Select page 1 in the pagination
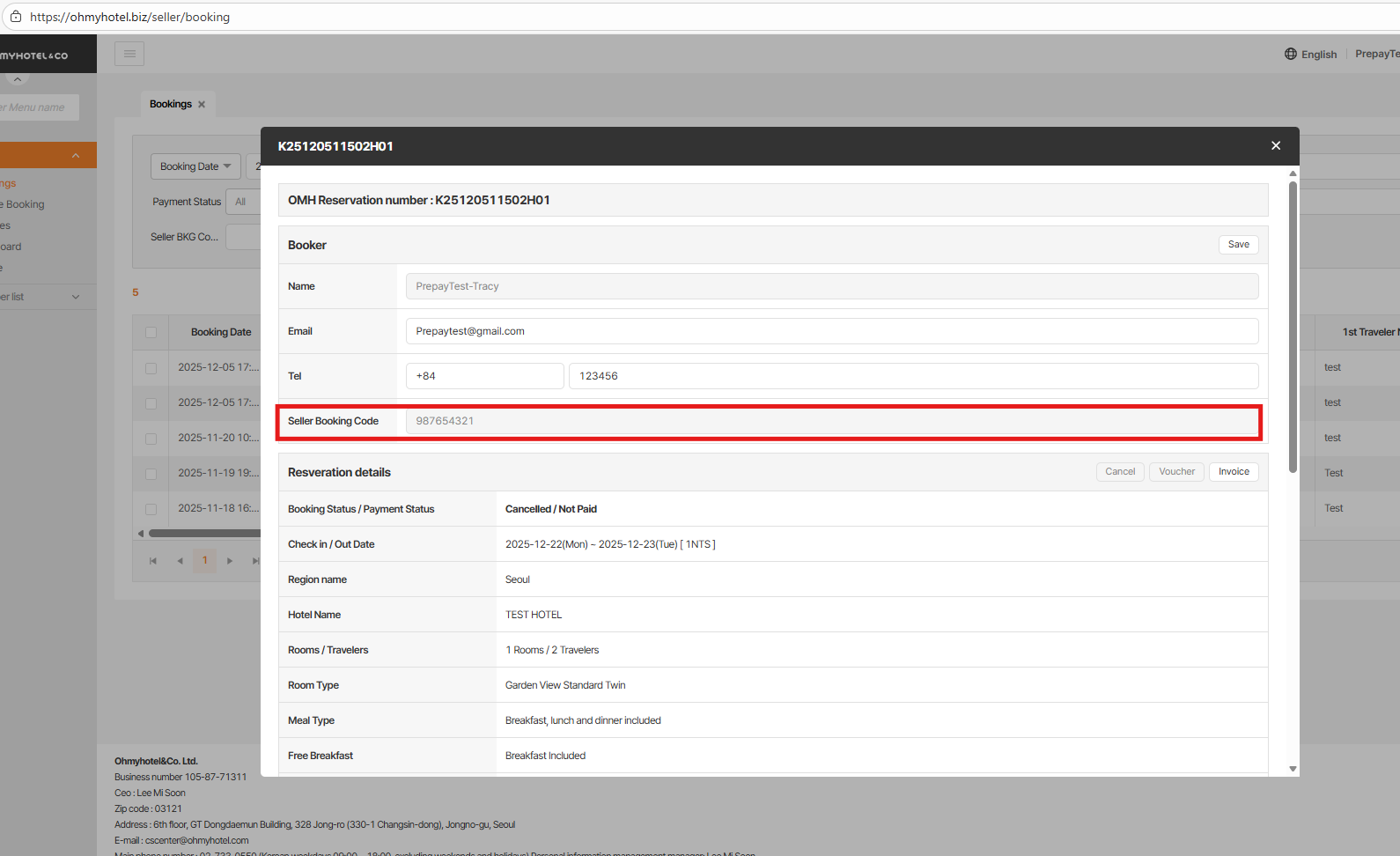1400x856 pixels. (205, 561)
